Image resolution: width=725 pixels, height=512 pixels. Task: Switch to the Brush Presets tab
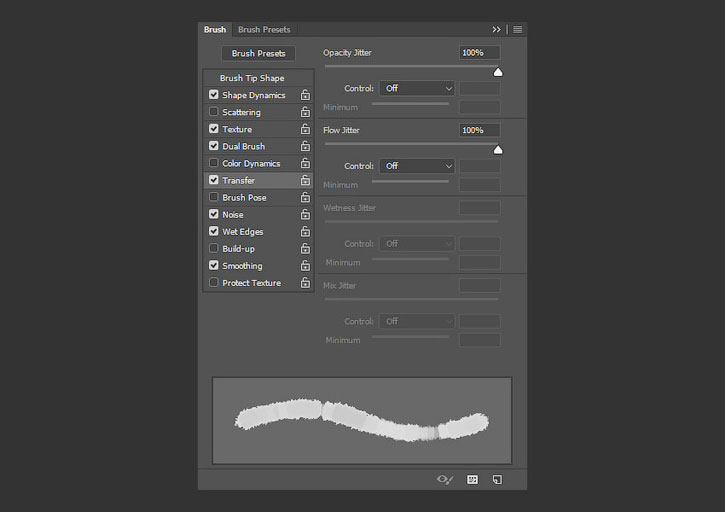click(x=264, y=30)
